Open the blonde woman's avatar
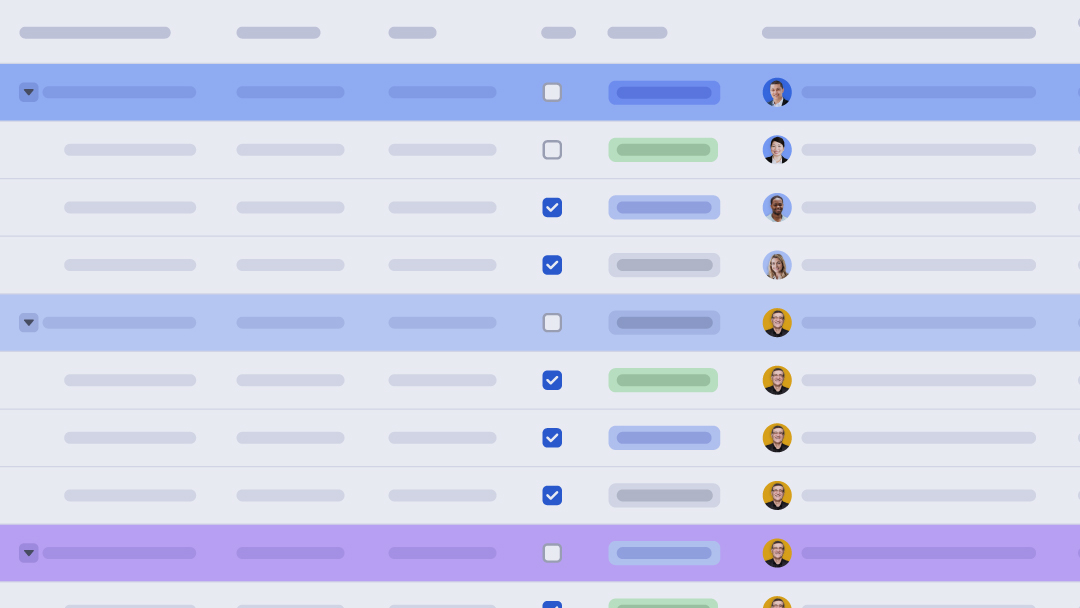The image size is (1080, 608). [777, 265]
